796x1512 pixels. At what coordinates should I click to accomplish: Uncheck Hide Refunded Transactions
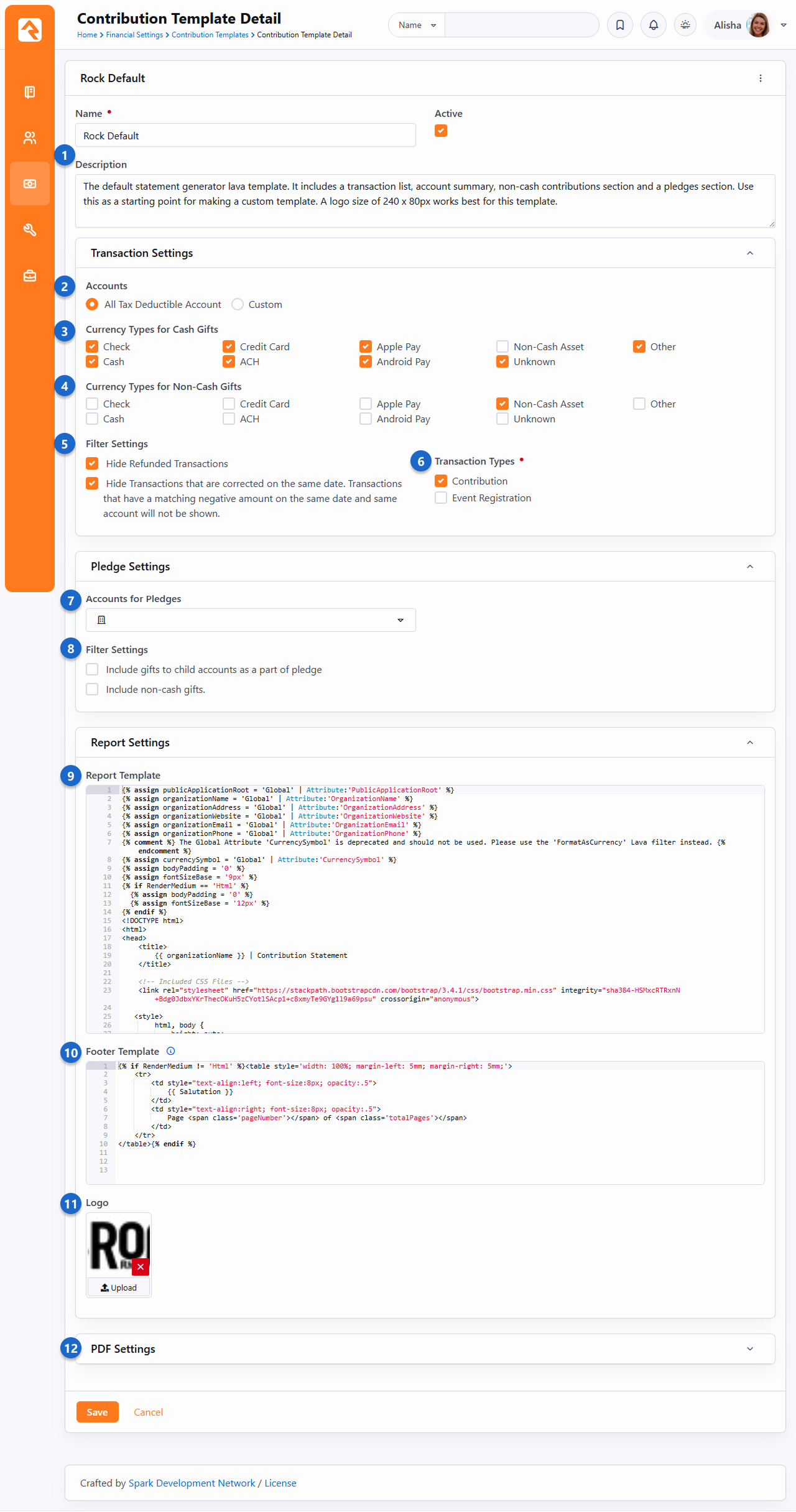point(93,464)
